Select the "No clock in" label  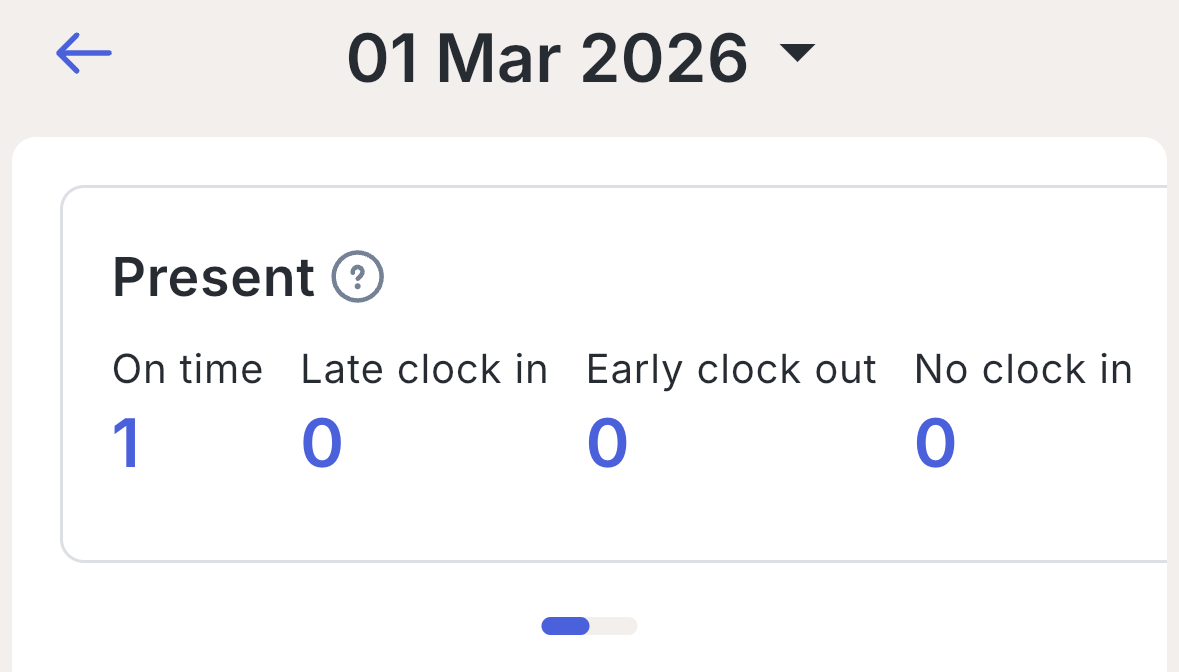pos(1023,370)
